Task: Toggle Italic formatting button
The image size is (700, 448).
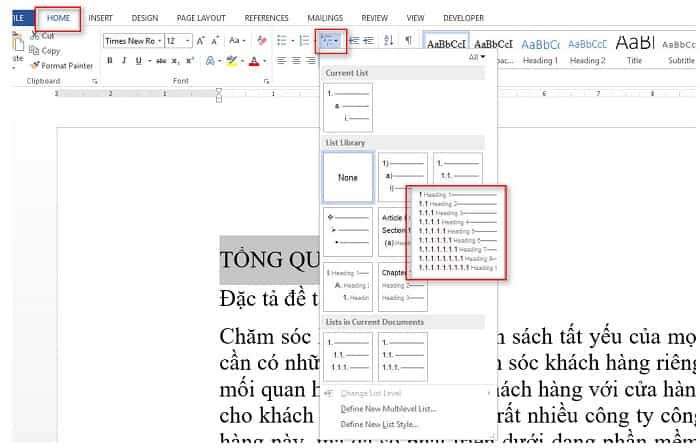Action: coord(124,61)
